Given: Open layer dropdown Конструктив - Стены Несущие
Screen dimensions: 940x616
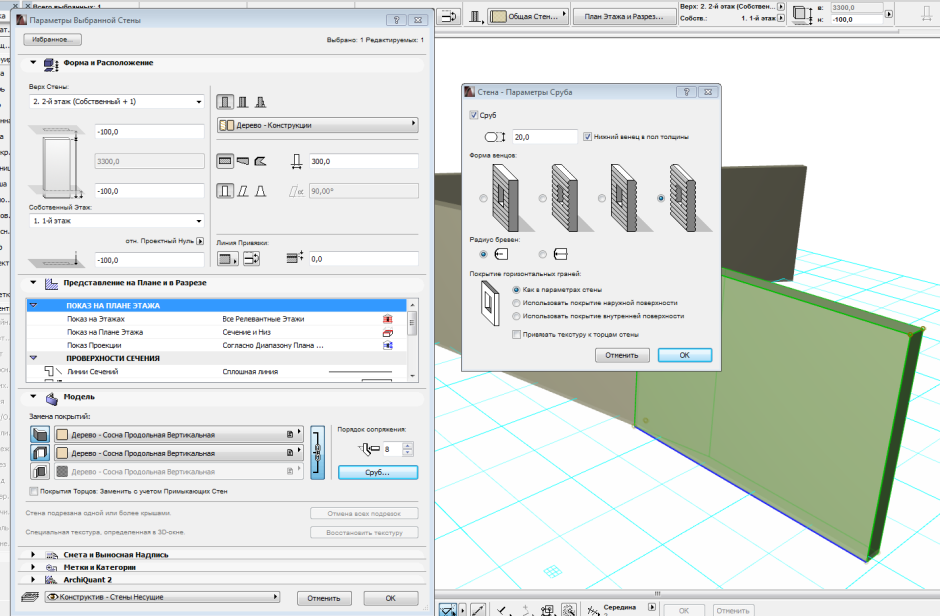Looking at the screenshot, I should pyautogui.click(x=162, y=597).
